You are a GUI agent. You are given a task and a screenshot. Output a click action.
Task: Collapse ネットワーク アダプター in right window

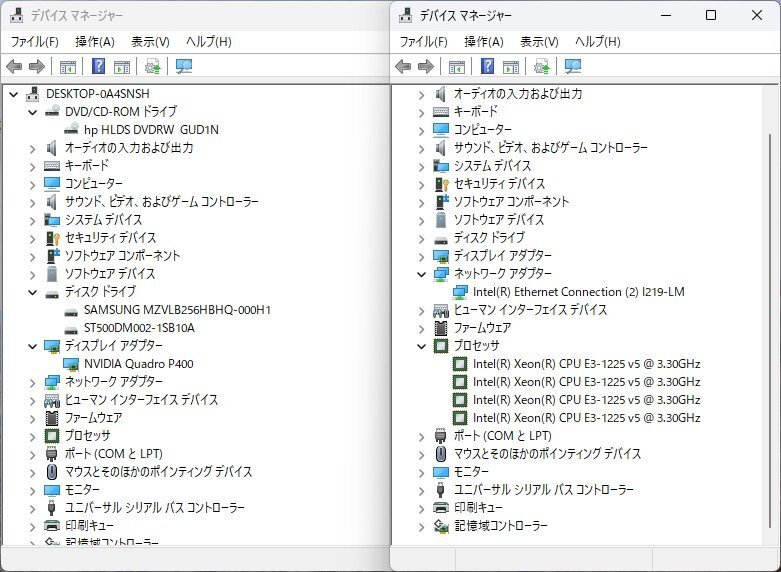pyautogui.click(x=421, y=274)
